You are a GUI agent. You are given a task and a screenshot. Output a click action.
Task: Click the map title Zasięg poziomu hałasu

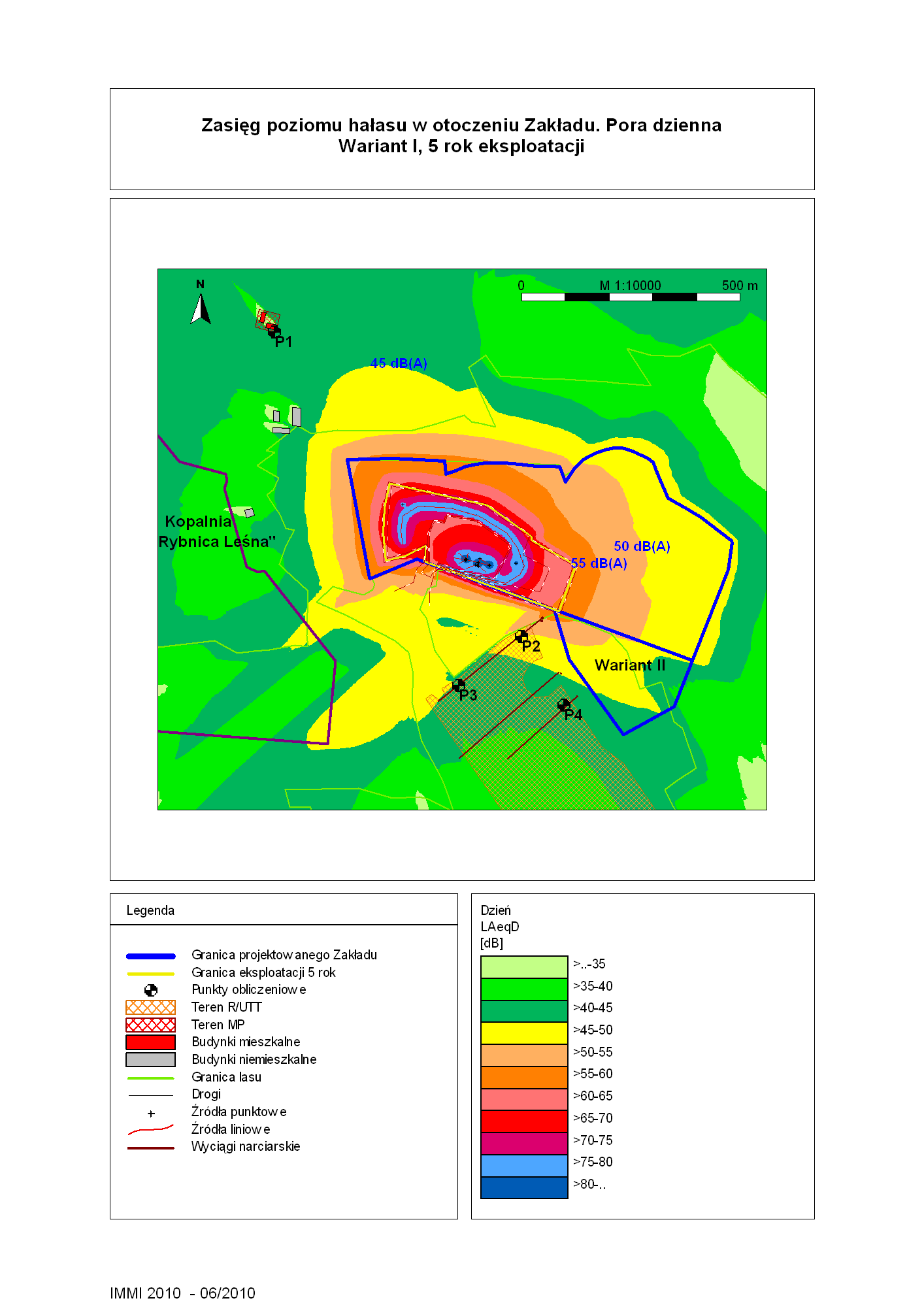461,125
